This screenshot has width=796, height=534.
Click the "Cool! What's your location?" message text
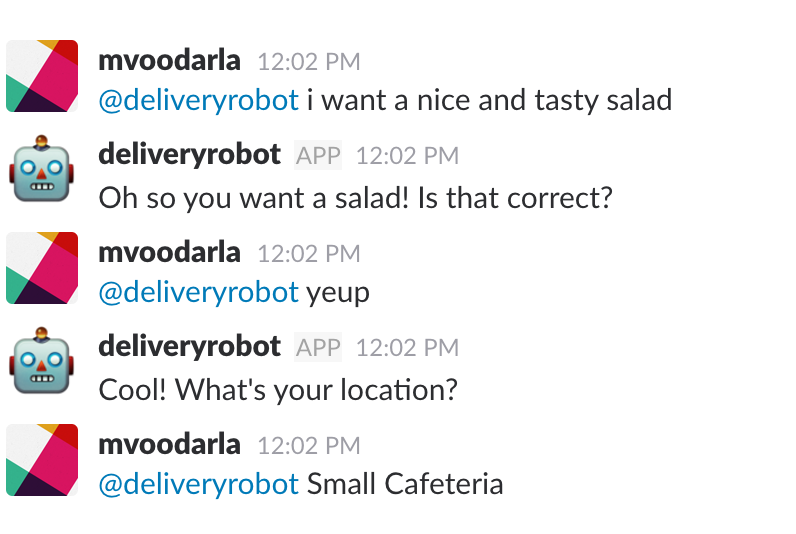278,389
